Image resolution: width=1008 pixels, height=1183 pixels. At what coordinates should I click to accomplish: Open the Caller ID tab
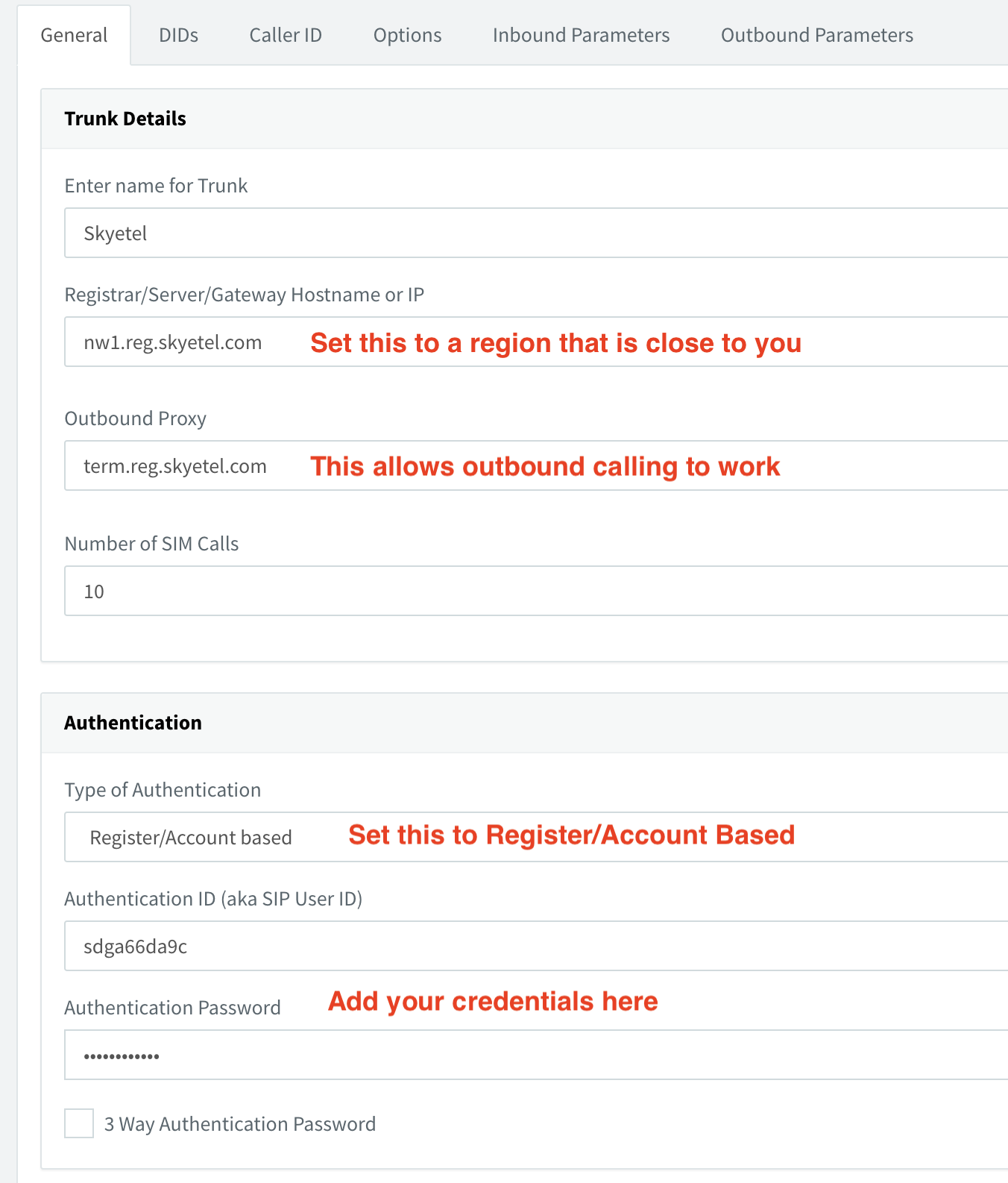pos(286,35)
